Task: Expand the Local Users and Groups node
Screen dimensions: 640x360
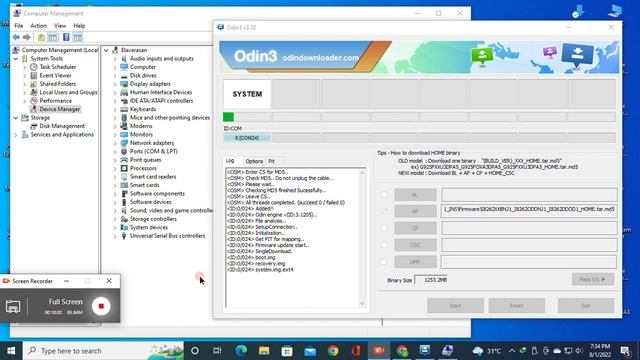Action: (x=25, y=92)
